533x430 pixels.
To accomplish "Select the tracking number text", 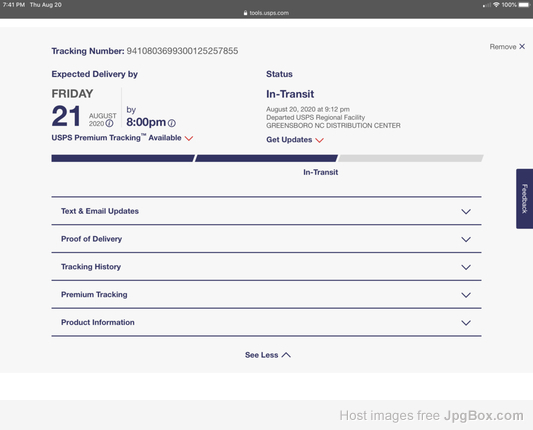I will [x=182, y=51].
